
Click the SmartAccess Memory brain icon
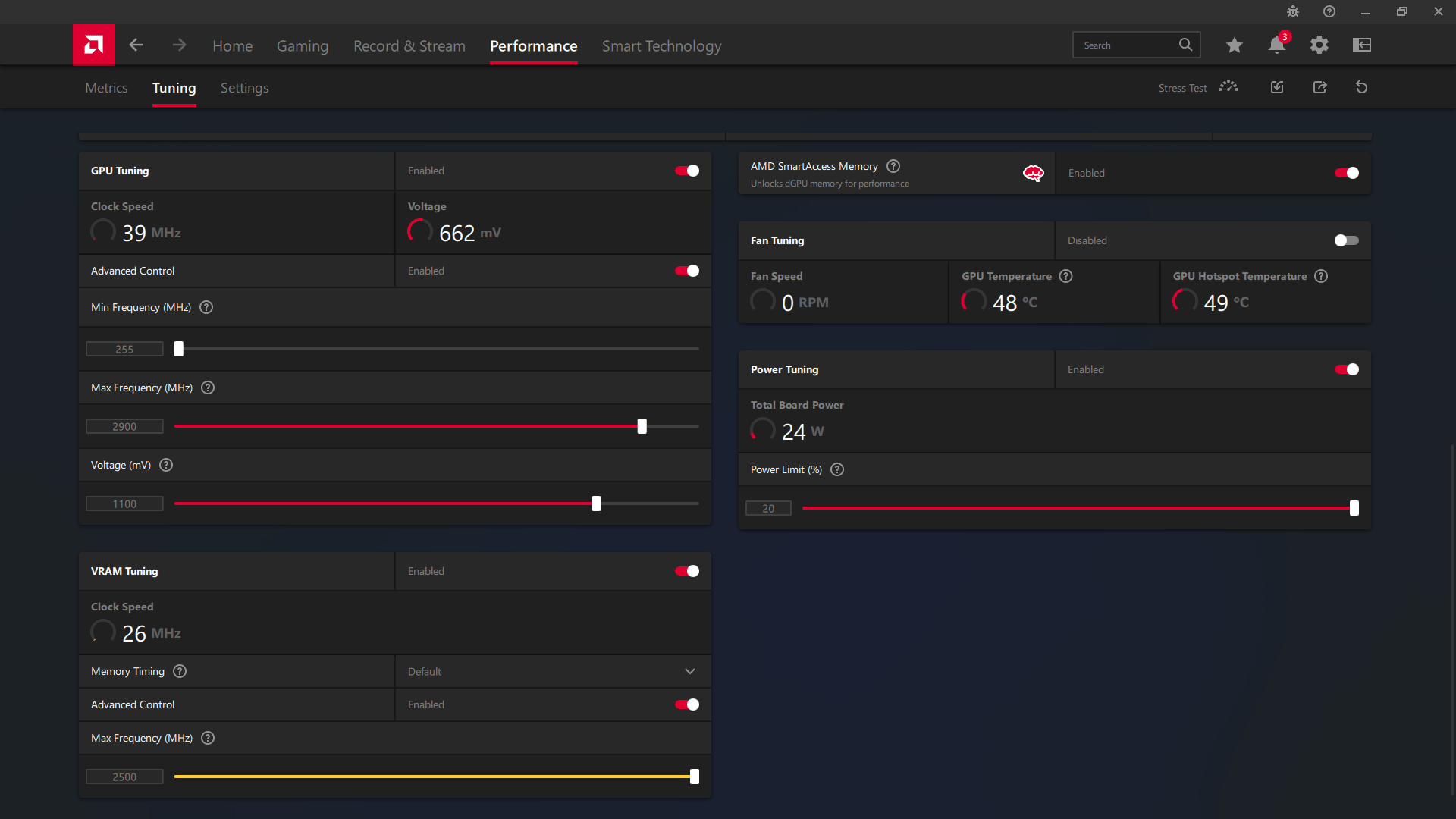tap(1034, 174)
